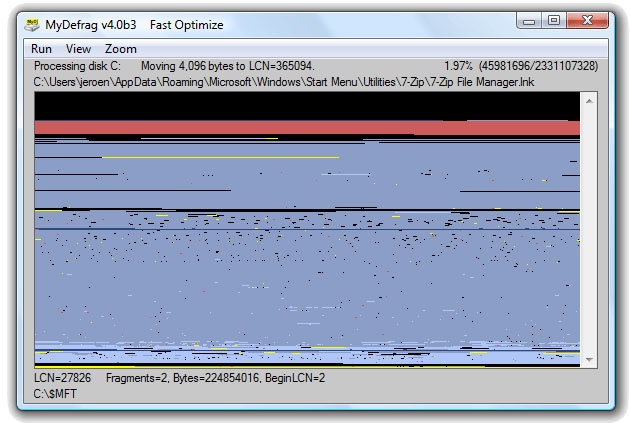Click the vertical scrollbar track of disk map
630x423 pixels.
(x=589, y=230)
